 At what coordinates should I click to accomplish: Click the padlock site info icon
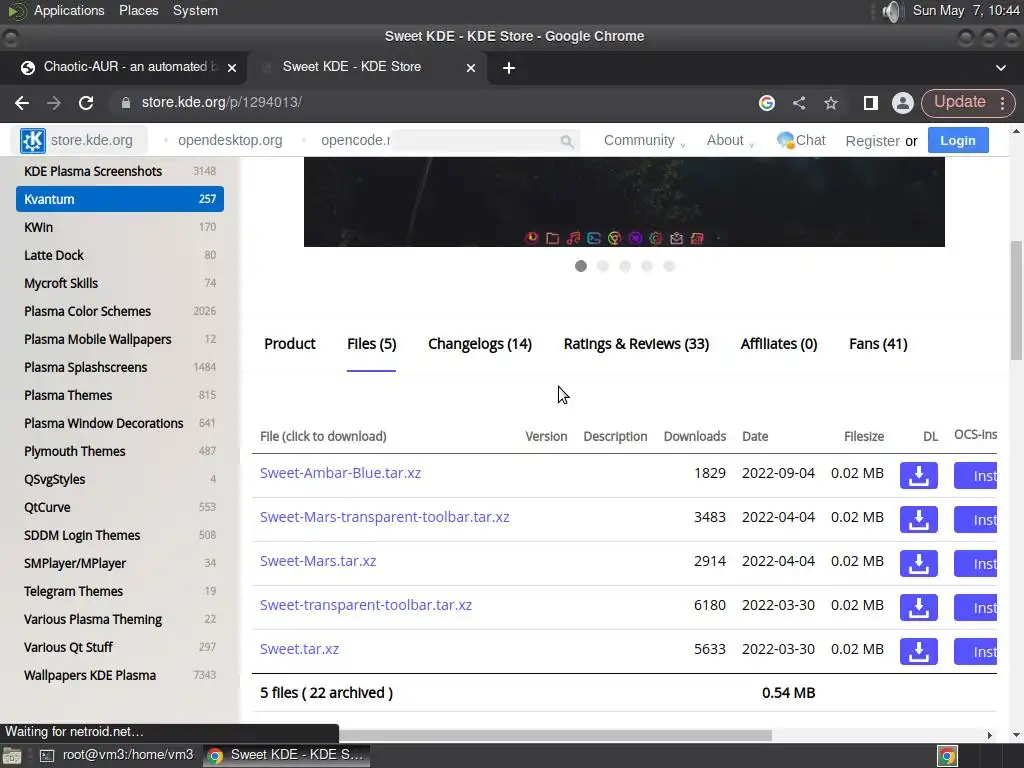126,103
